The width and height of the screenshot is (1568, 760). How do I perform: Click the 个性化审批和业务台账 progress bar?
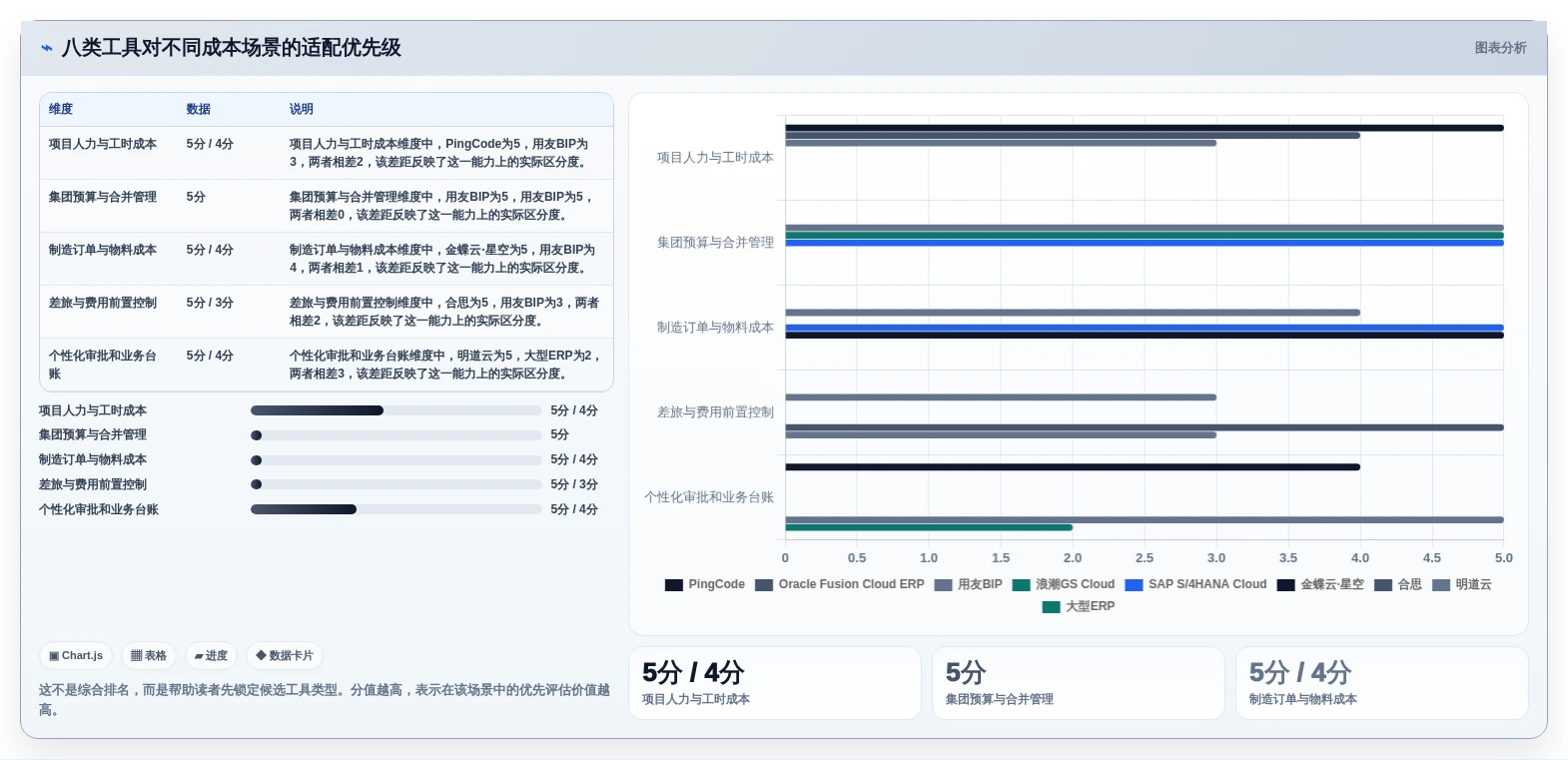tap(396, 509)
